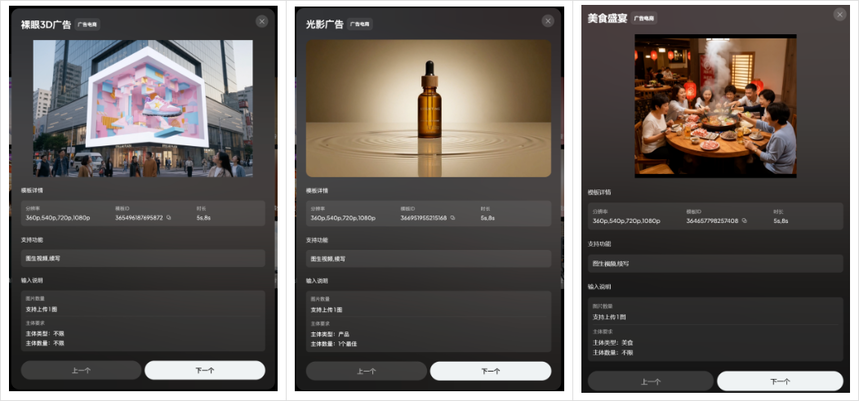Click 广告电商 tag beside 光影广告 title

[360, 24]
